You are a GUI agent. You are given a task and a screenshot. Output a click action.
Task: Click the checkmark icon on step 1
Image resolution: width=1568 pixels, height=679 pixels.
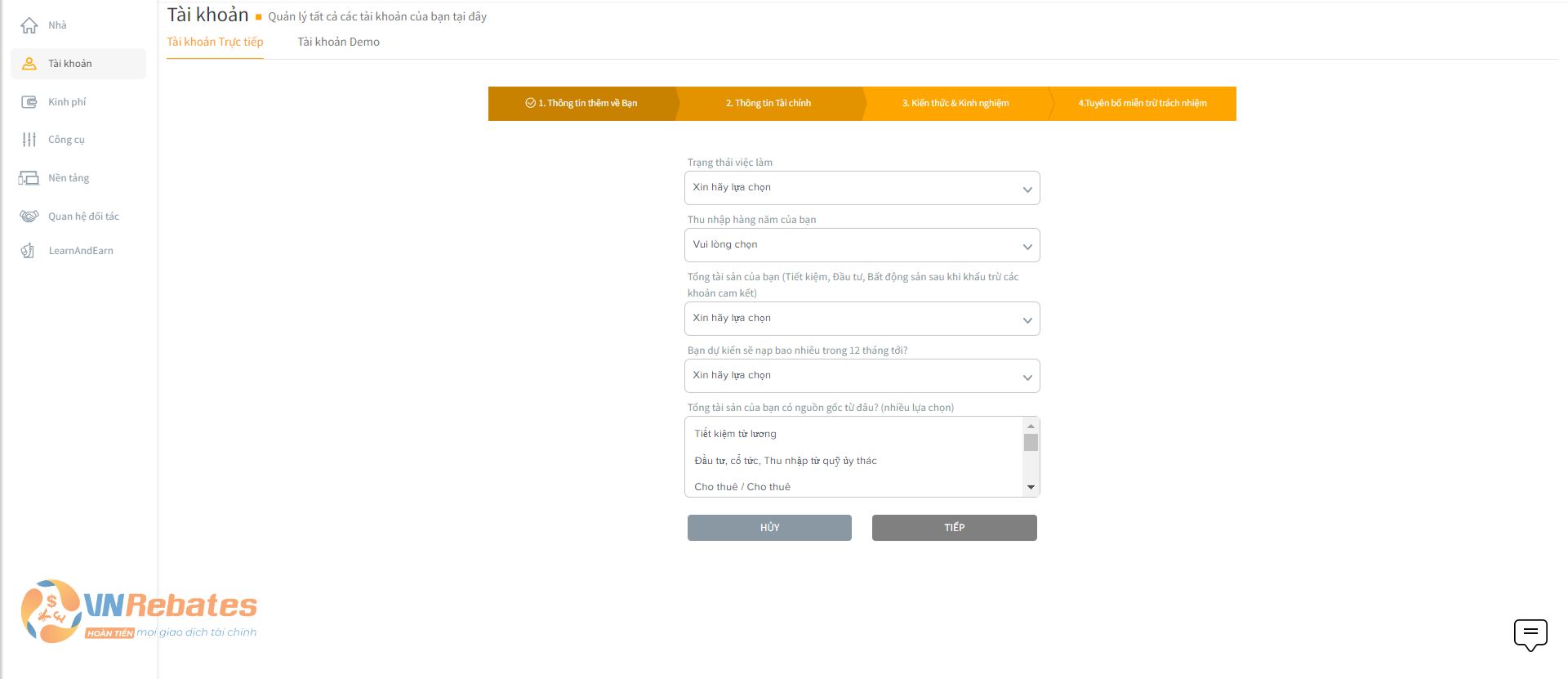531,103
